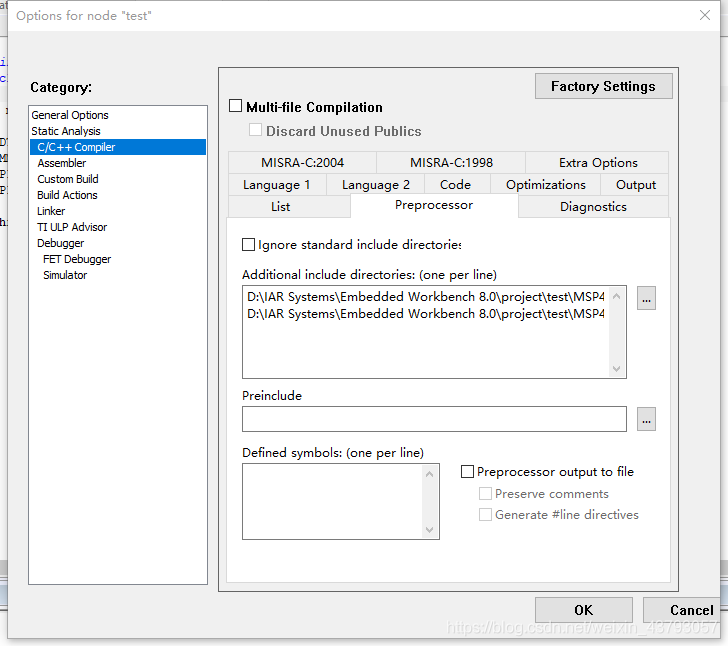728x646 pixels.
Task: Select General Options category
Action: coord(70,115)
